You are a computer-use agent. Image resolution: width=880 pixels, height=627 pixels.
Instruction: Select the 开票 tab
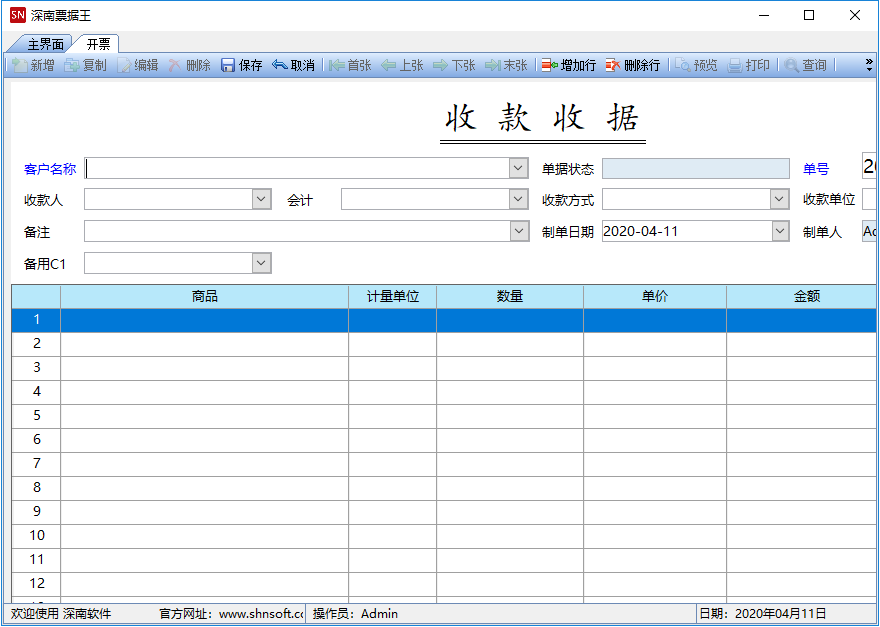[x=98, y=44]
